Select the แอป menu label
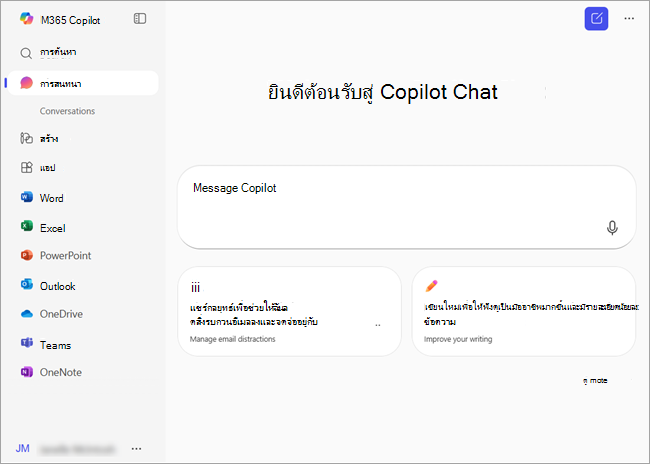This screenshot has width=650, height=464. 47,168
